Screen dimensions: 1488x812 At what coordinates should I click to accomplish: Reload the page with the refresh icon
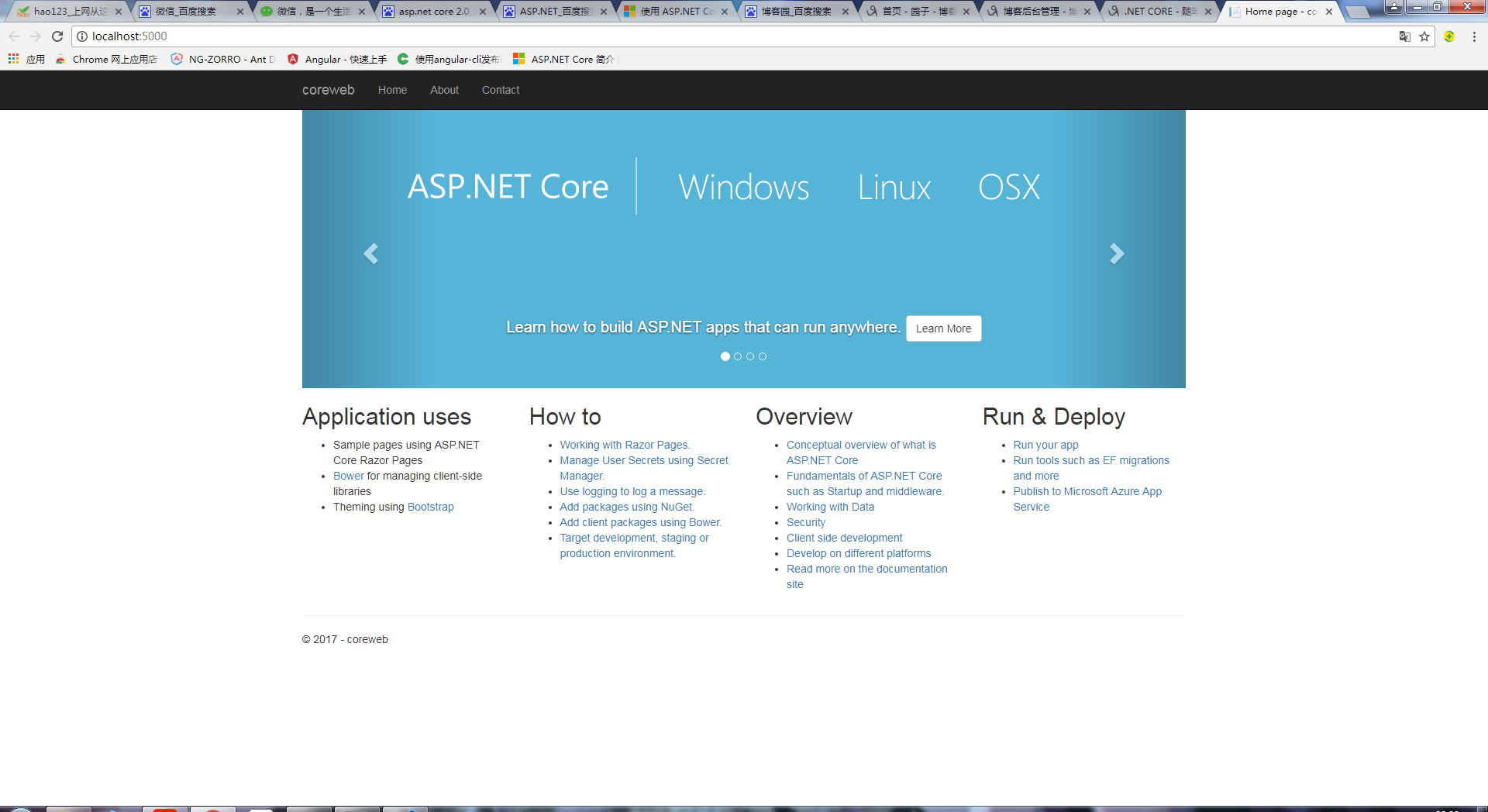pos(57,36)
